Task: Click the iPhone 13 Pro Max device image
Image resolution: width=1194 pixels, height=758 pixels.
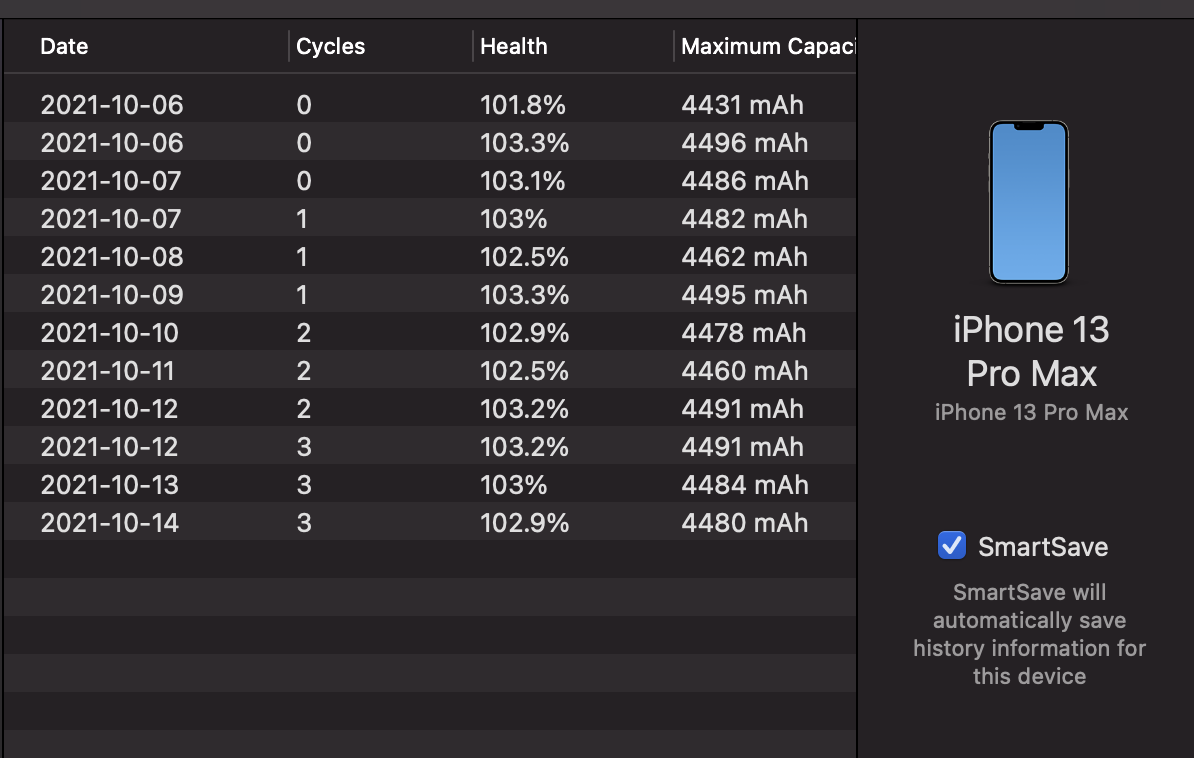Action: point(1029,203)
